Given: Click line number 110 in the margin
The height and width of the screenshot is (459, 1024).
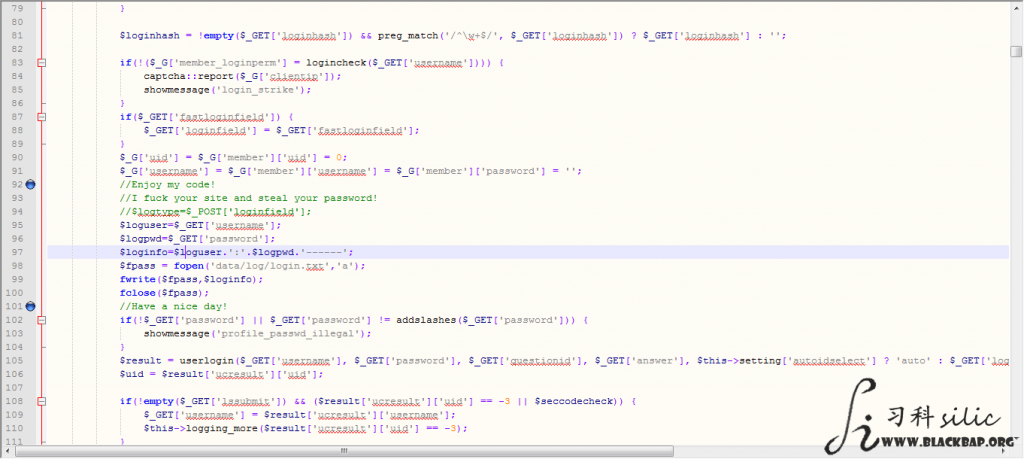Looking at the screenshot, I should pyautogui.click(x=16, y=428).
